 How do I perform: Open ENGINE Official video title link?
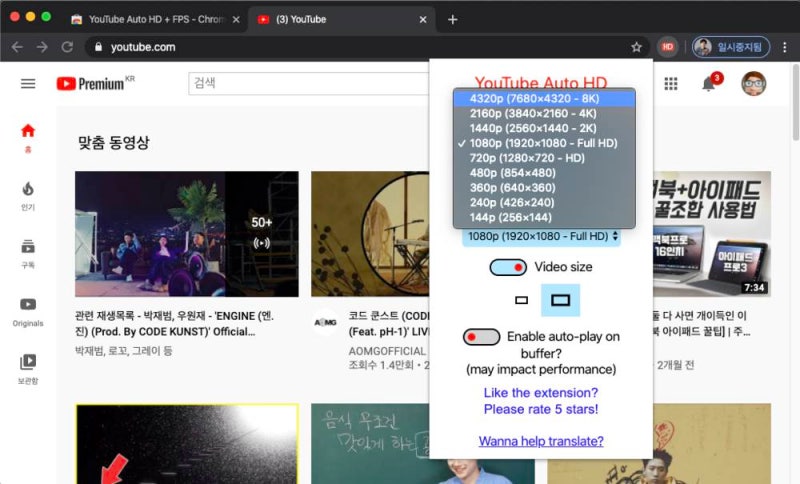coord(174,323)
